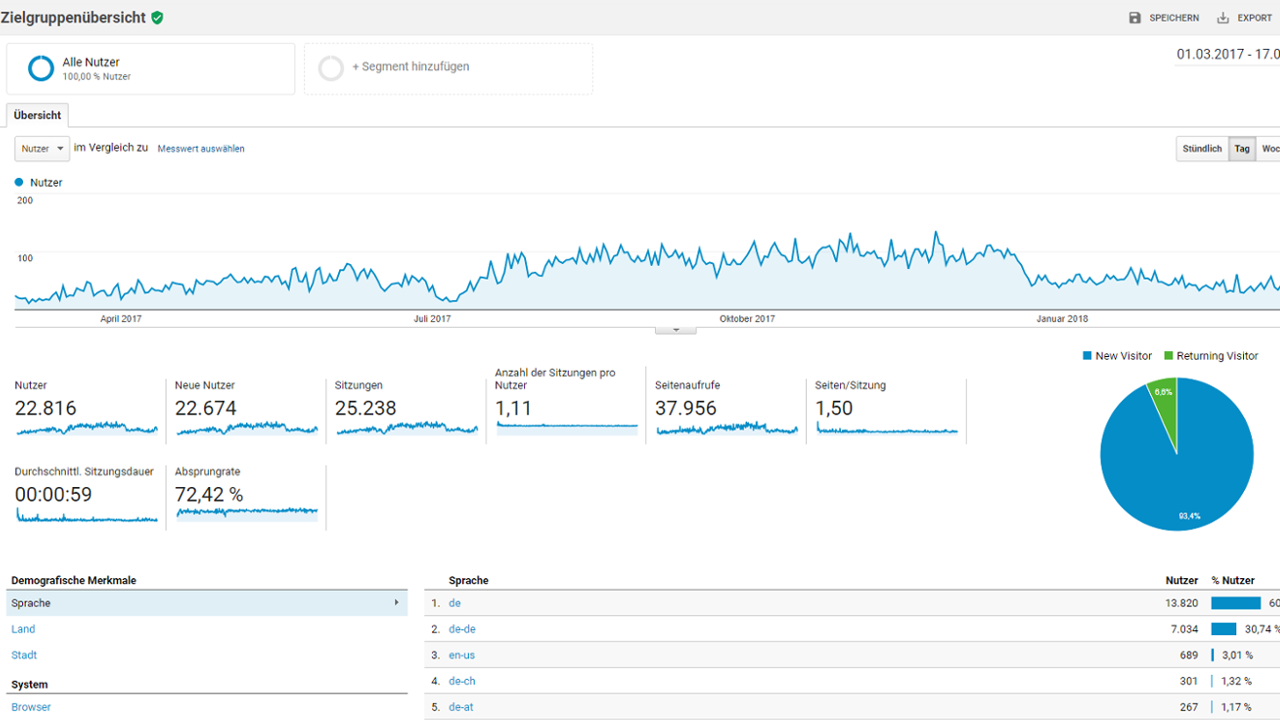Click the Seiten/Sitzung 1,50 sparkline
This screenshot has width=1280, height=720.
pos(887,428)
